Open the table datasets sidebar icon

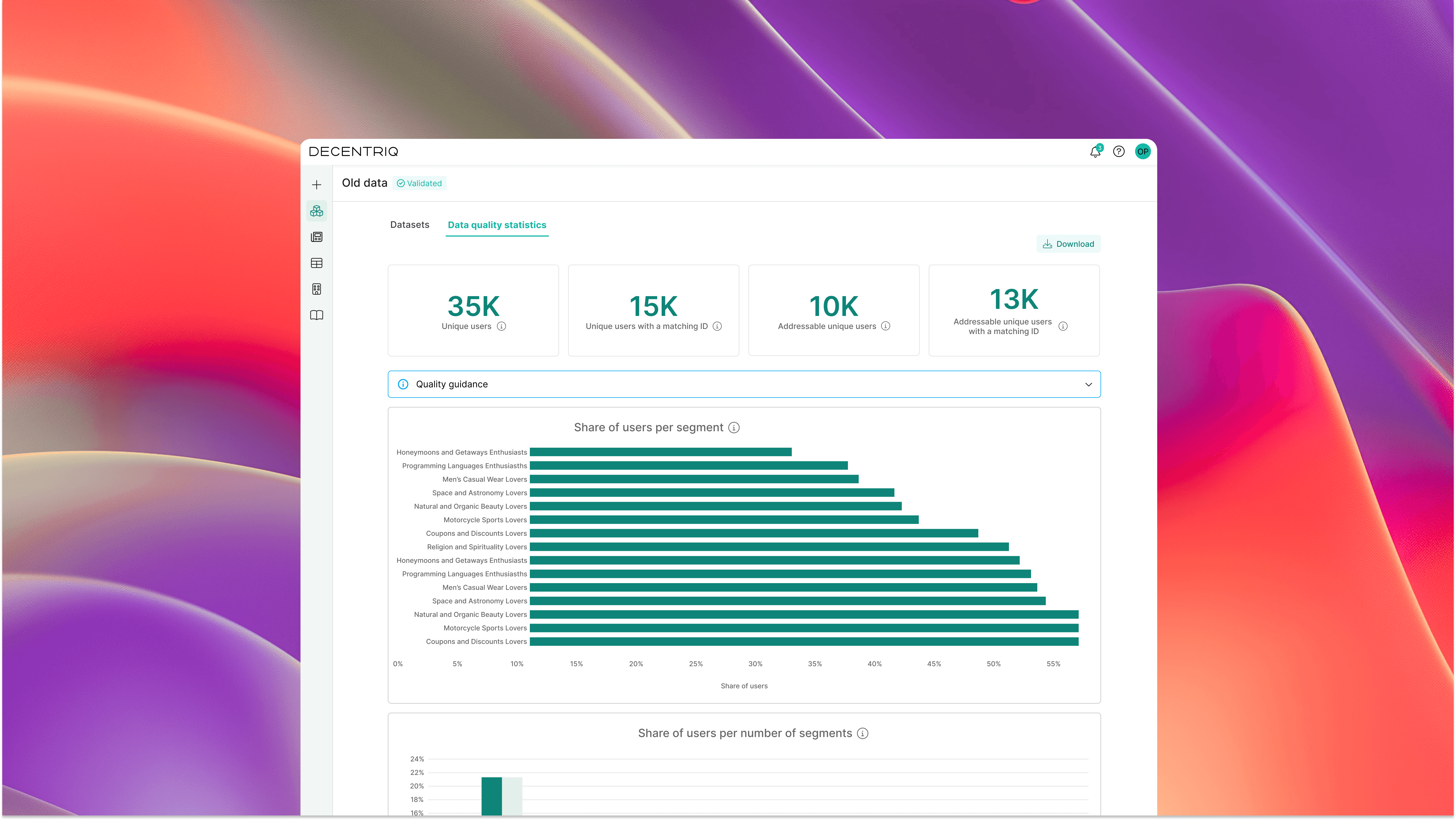[317, 263]
